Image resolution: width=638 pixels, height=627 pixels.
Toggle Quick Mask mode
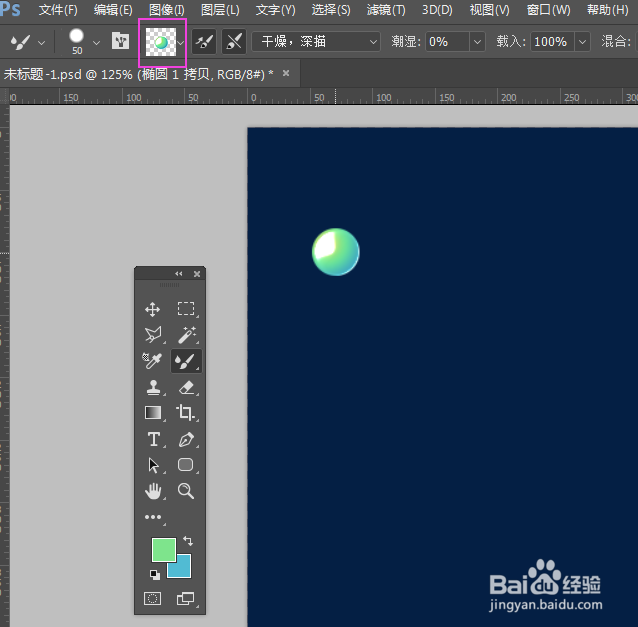pyautogui.click(x=153, y=599)
